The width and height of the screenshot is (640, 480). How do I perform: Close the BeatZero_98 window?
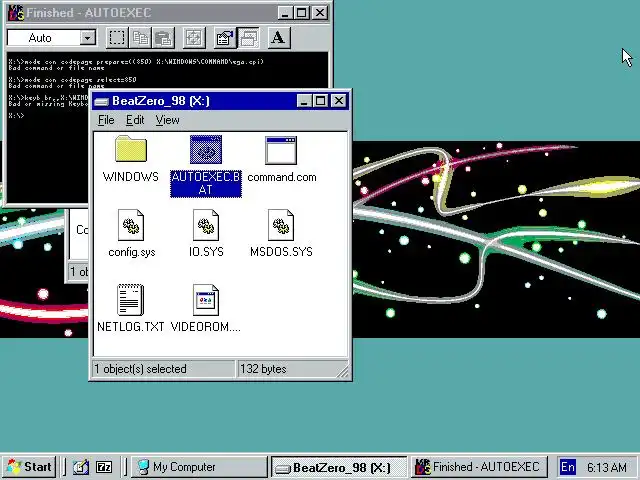(x=339, y=100)
